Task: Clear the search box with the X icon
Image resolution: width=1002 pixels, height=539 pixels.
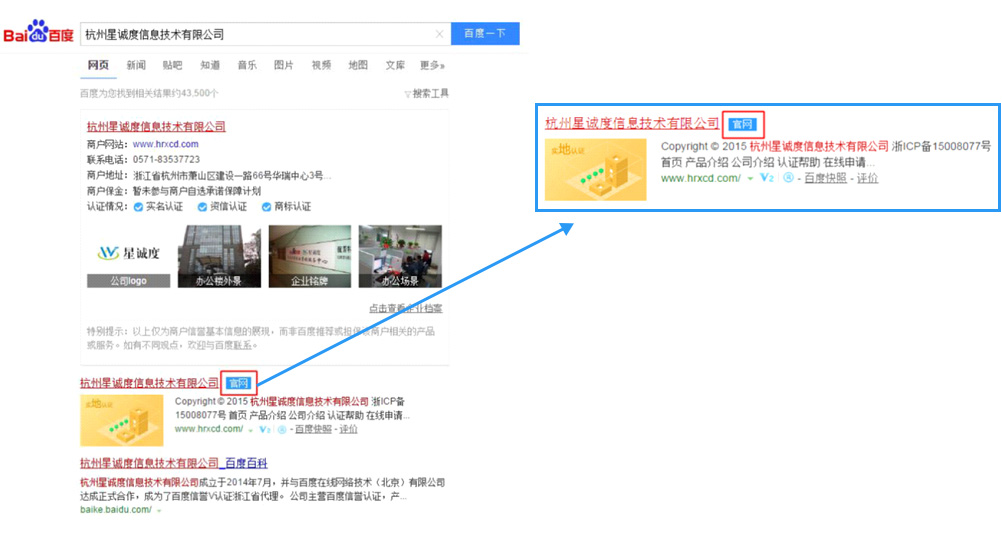Action: click(x=439, y=34)
